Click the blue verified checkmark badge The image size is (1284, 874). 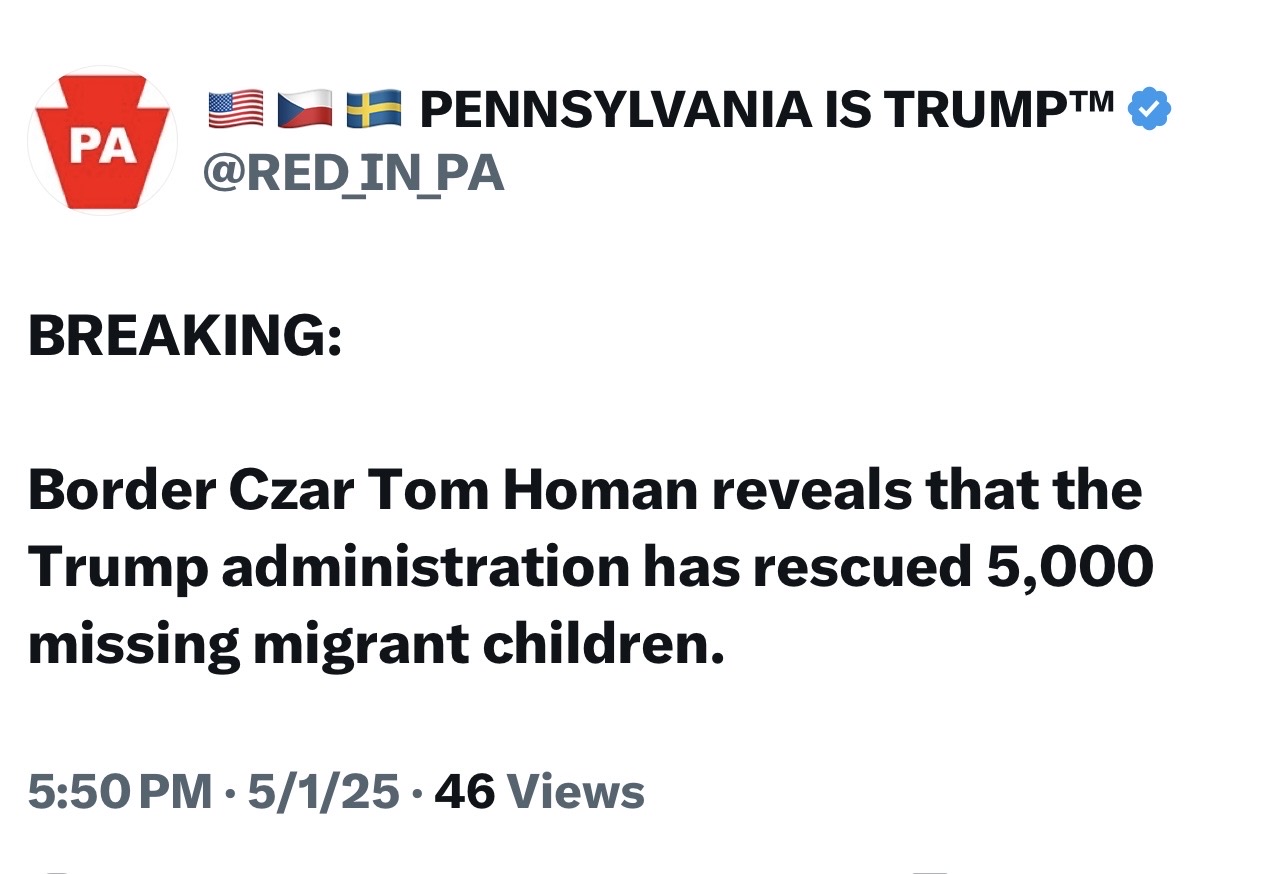[x=1149, y=110]
